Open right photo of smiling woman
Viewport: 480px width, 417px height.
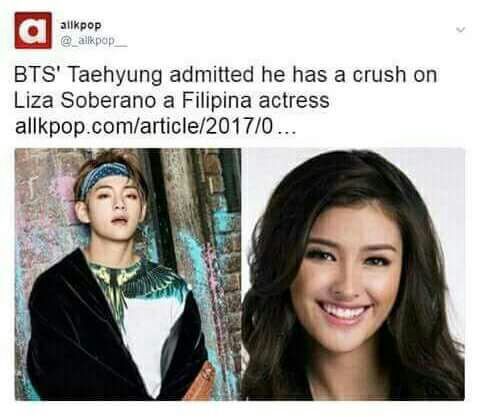(x=353, y=274)
